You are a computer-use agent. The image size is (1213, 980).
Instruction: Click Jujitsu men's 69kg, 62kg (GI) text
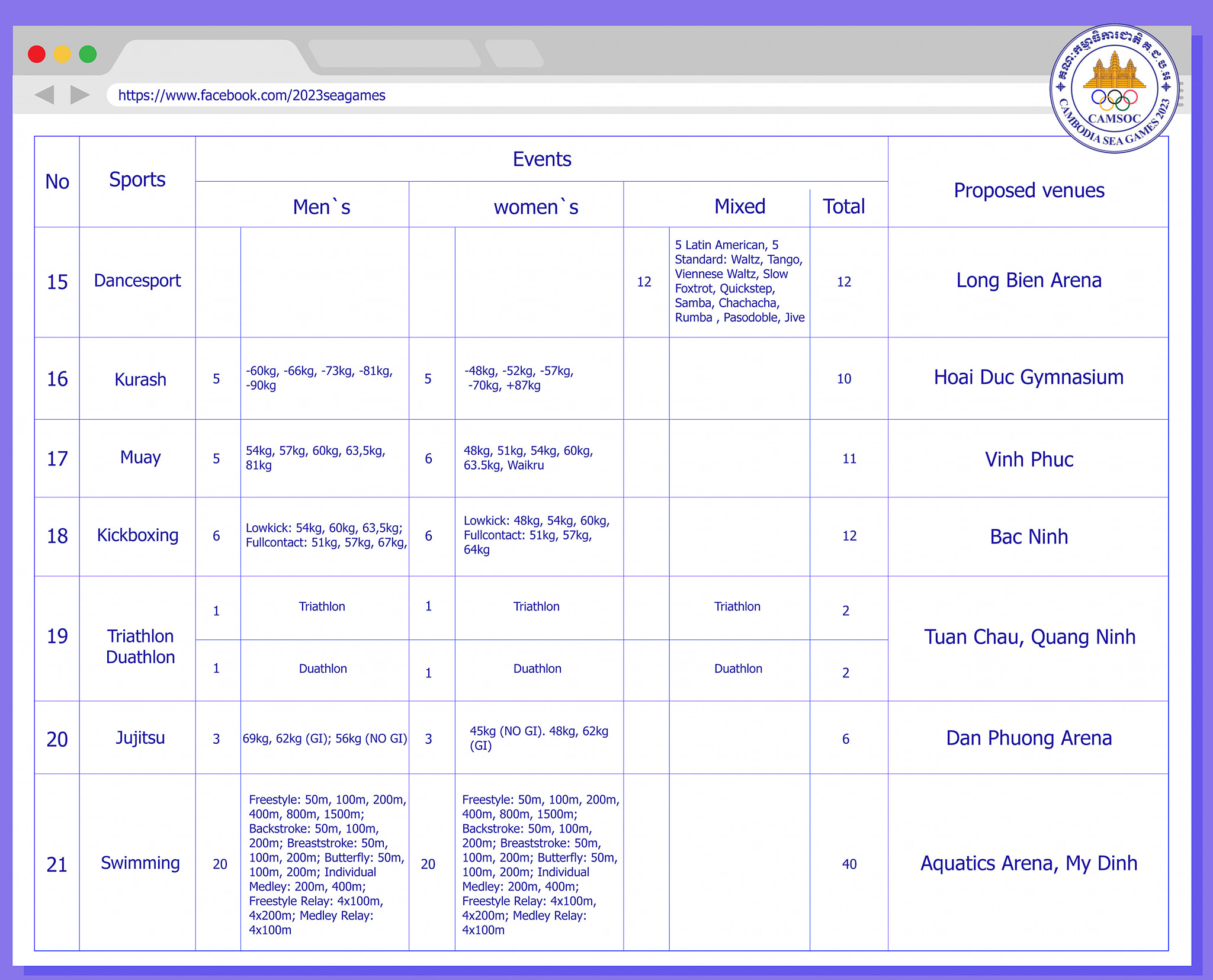coord(325,738)
